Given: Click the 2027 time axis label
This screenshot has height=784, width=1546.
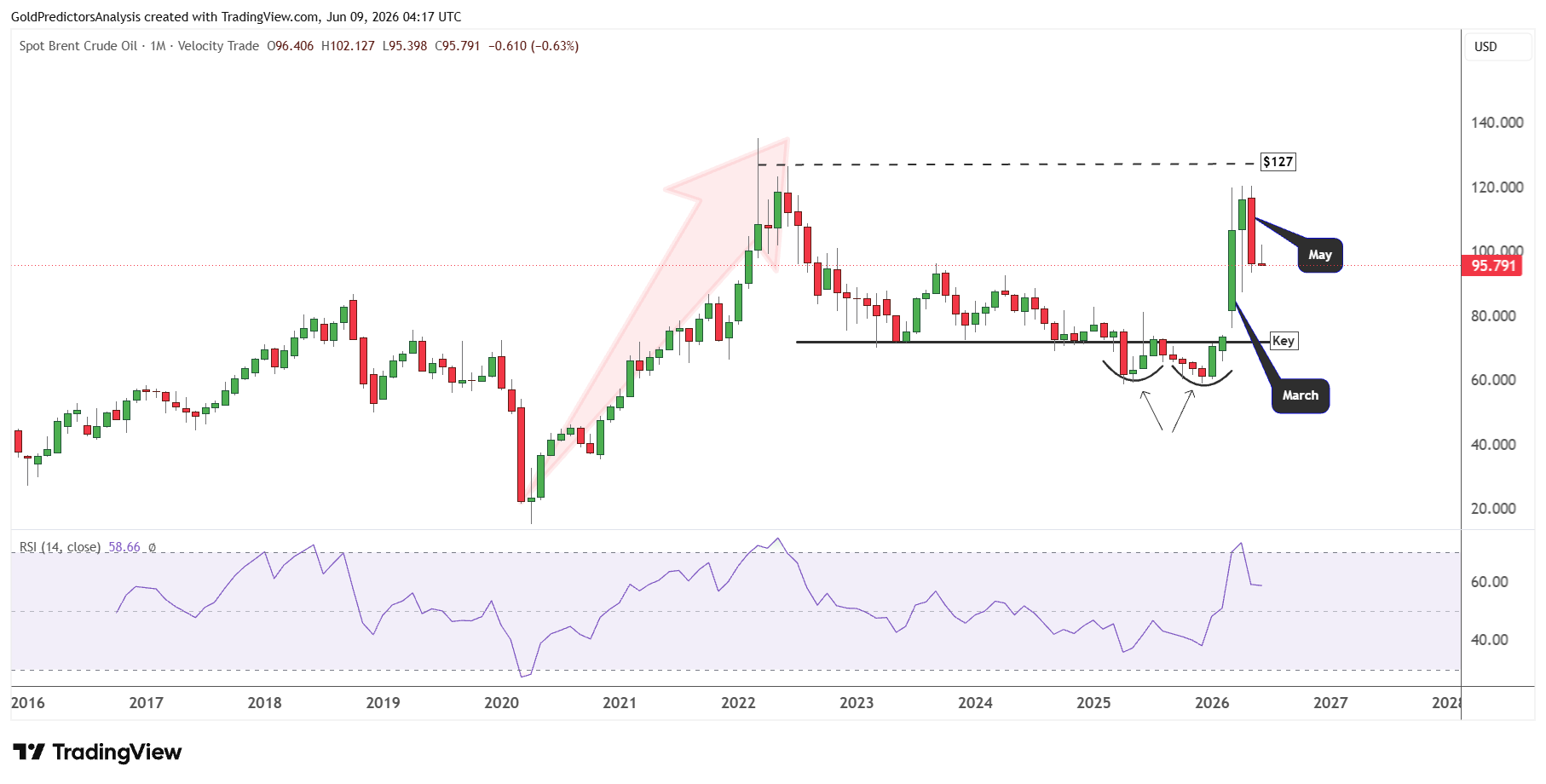Looking at the screenshot, I should pyautogui.click(x=1331, y=703).
